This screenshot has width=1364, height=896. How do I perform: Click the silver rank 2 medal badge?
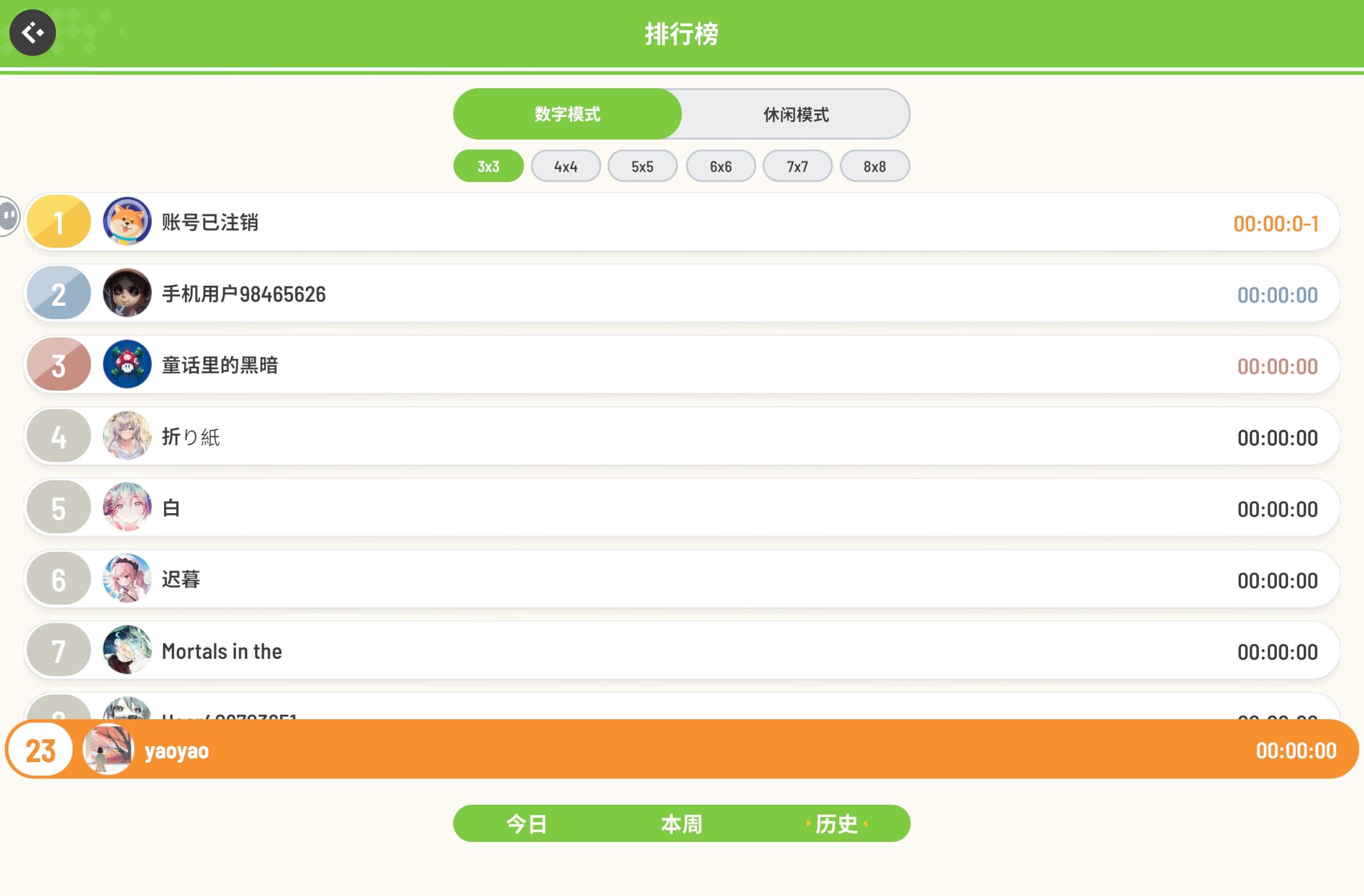coord(58,293)
